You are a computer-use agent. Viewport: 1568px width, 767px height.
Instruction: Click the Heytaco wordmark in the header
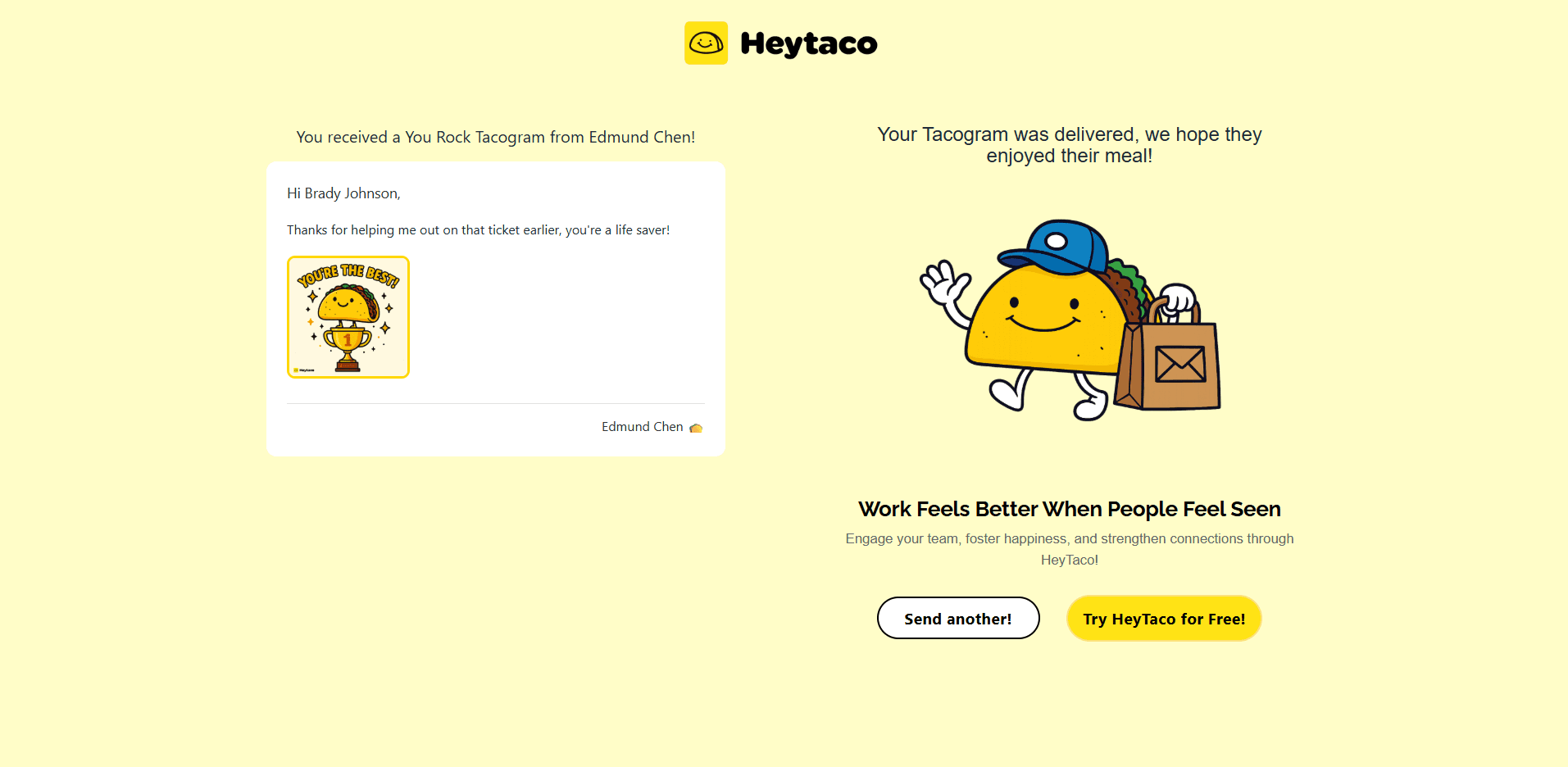[808, 43]
